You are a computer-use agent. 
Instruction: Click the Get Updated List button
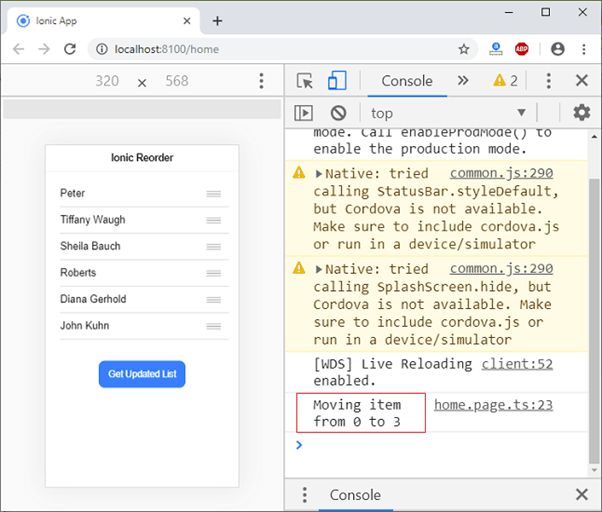(x=142, y=374)
